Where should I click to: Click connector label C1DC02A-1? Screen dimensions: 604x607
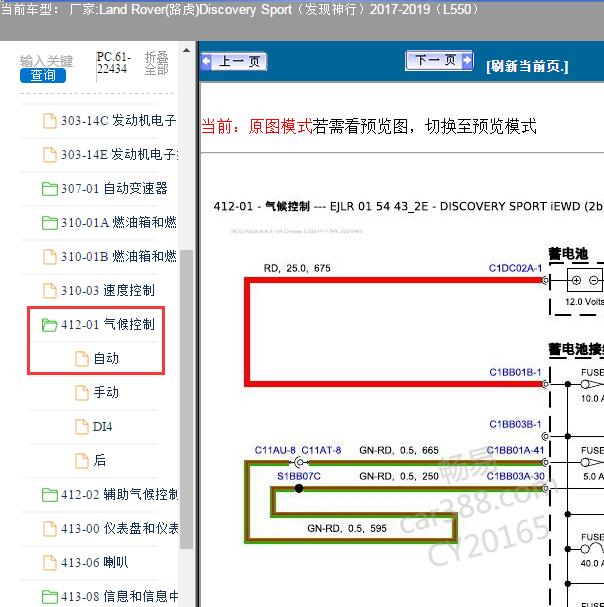click(x=515, y=268)
